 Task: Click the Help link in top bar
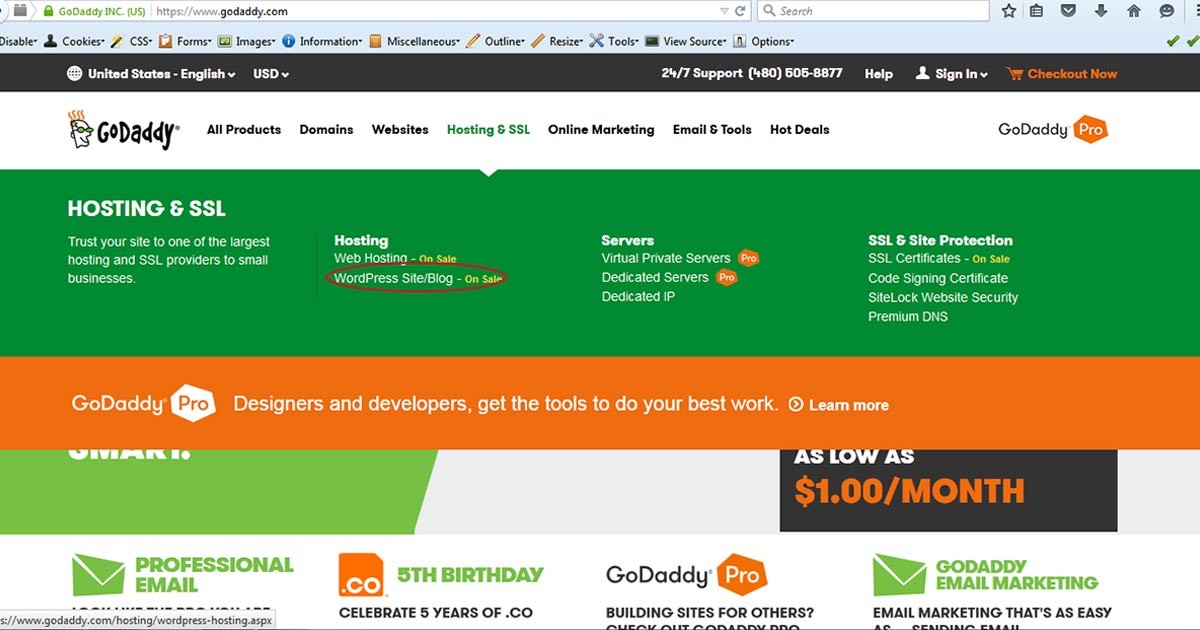coord(879,74)
